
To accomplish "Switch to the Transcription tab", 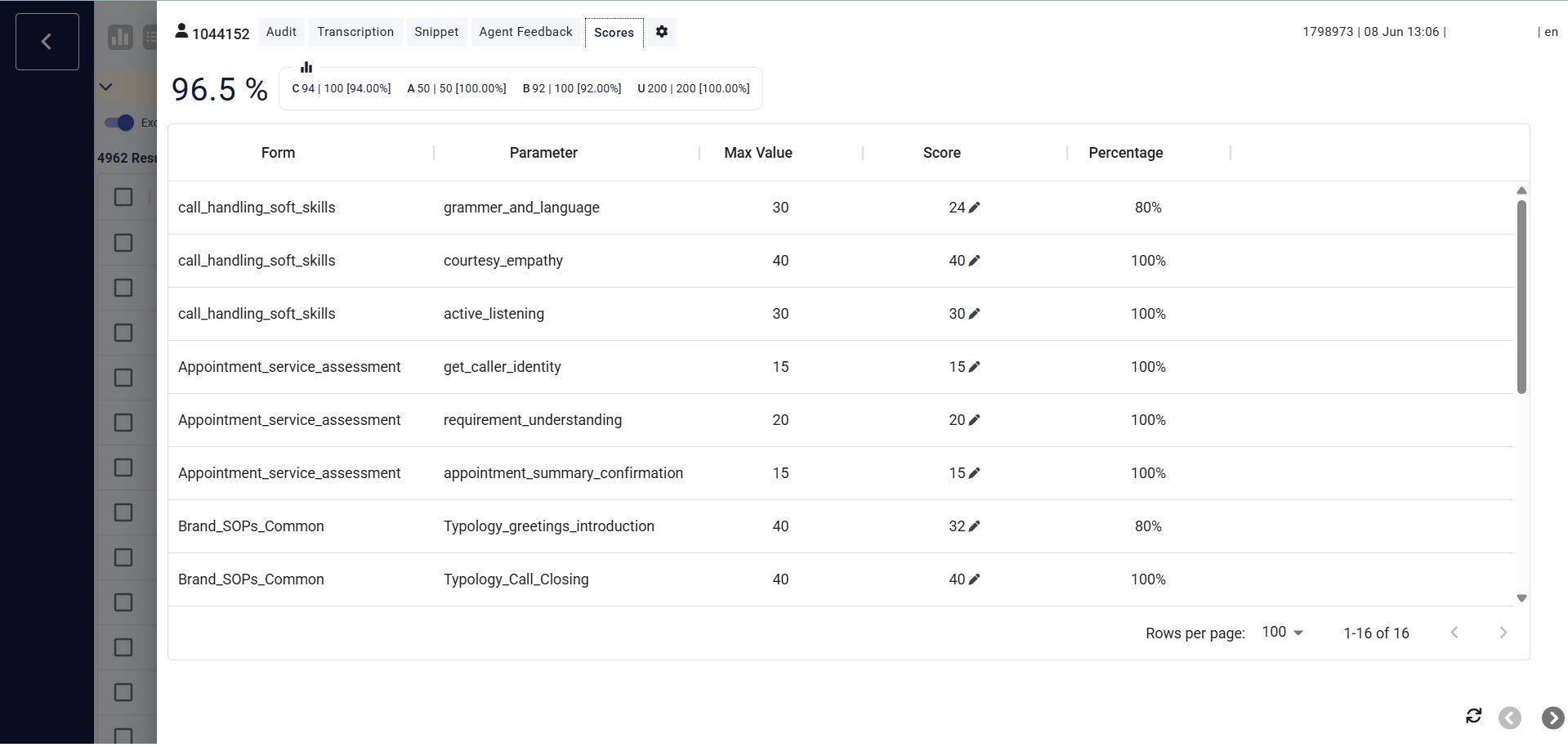I will [x=355, y=32].
